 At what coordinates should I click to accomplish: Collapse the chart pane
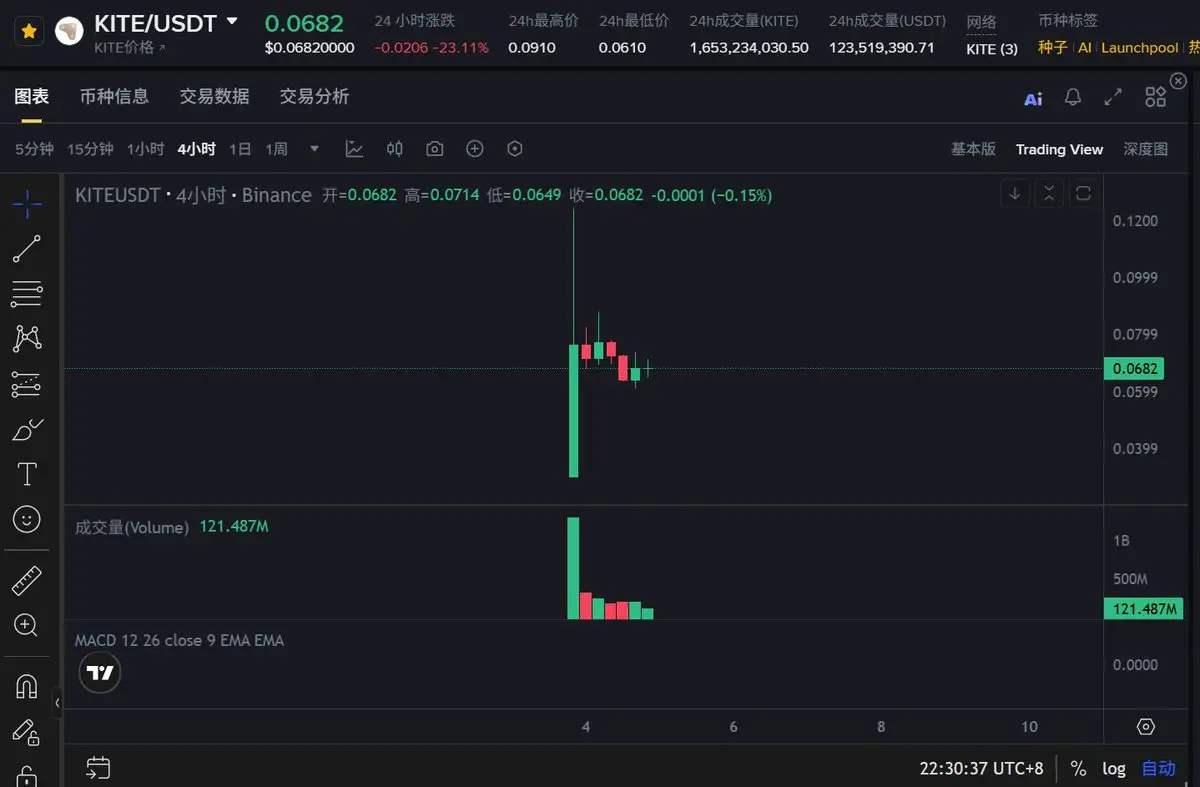(1049, 194)
